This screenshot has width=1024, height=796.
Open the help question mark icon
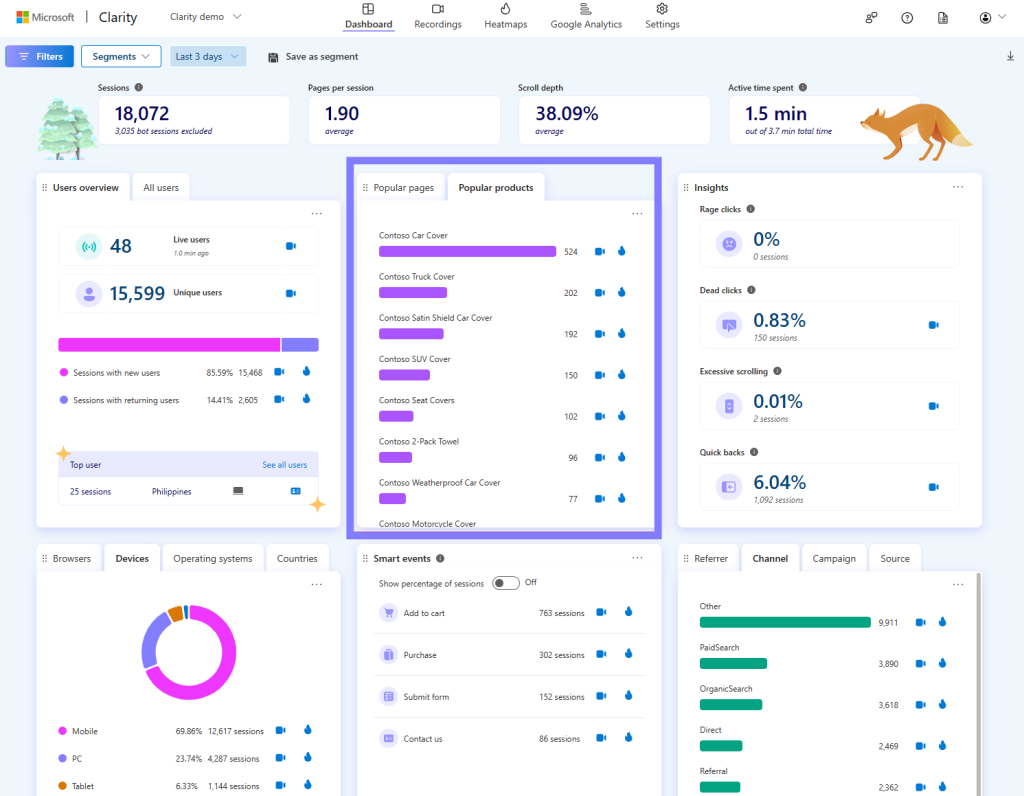click(x=907, y=18)
